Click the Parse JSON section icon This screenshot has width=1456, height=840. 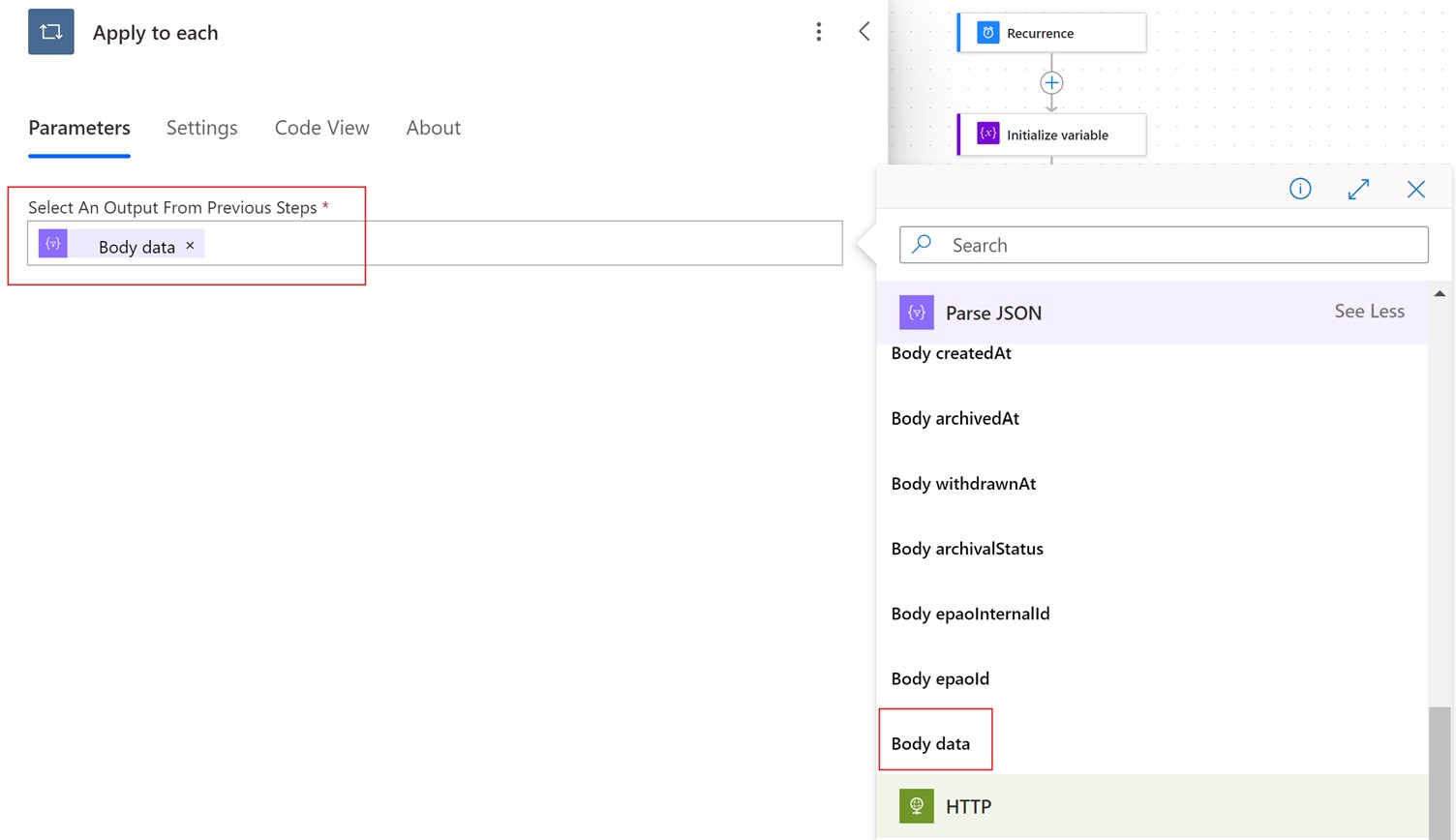[917, 313]
